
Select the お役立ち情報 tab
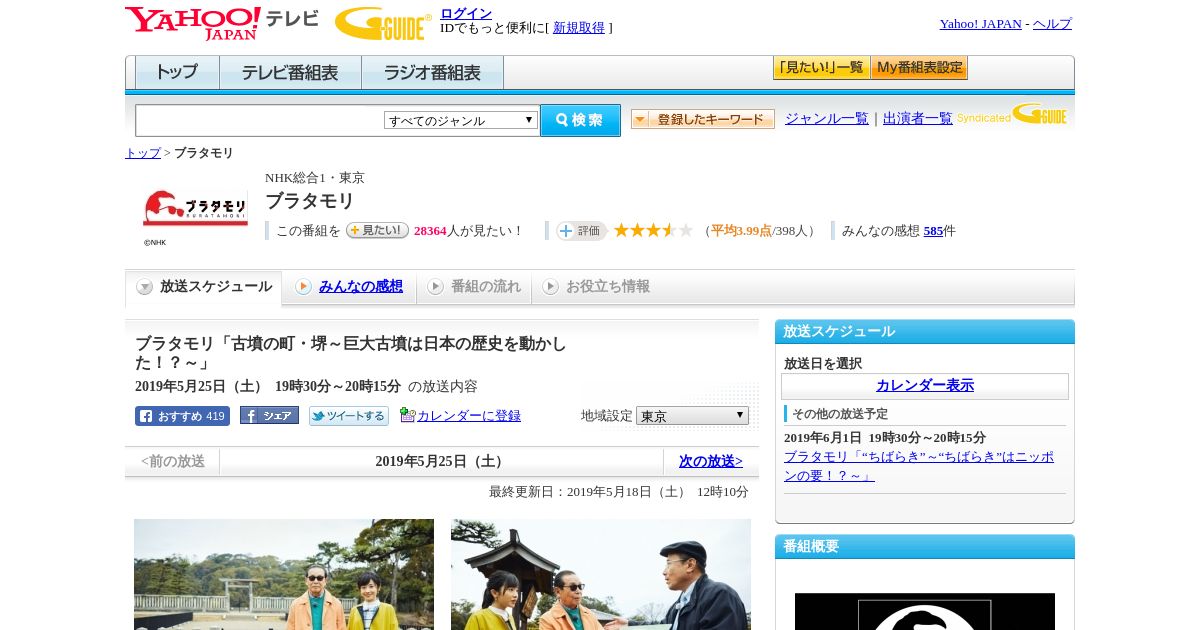(596, 287)
